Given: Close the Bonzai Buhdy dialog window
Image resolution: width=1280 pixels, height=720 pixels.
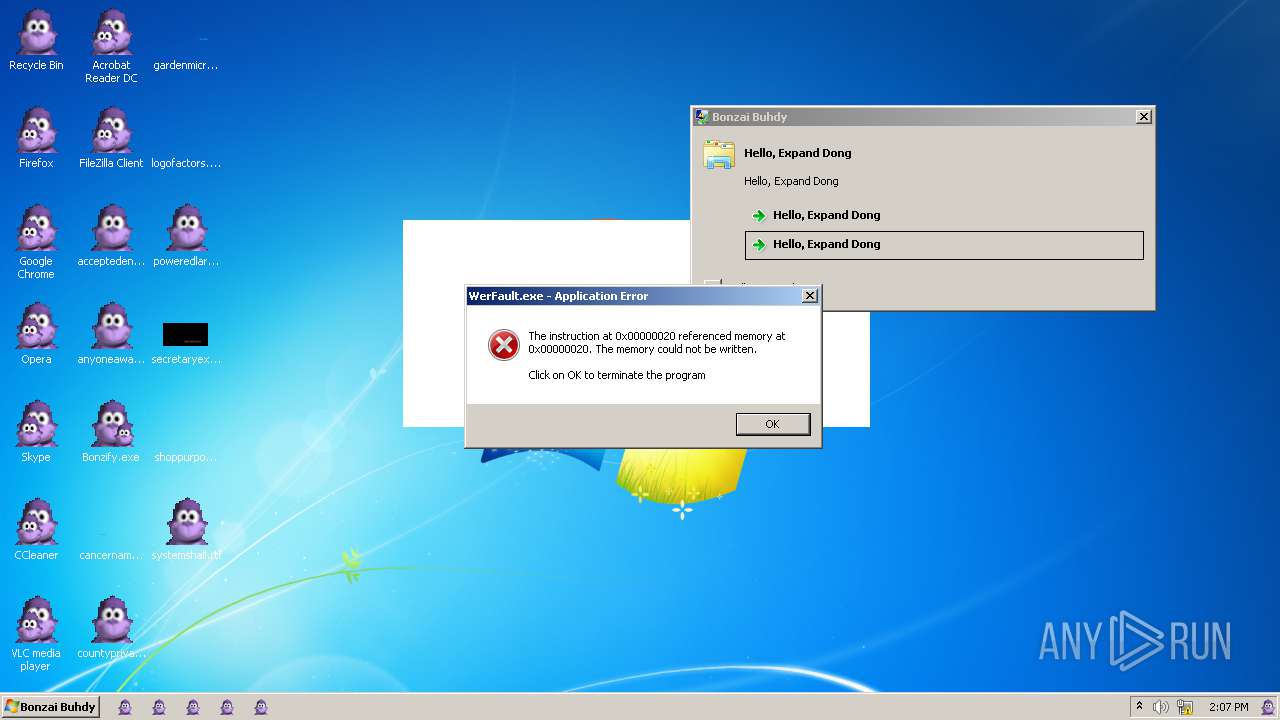Looking at the screenshot, I should 1144,117.
